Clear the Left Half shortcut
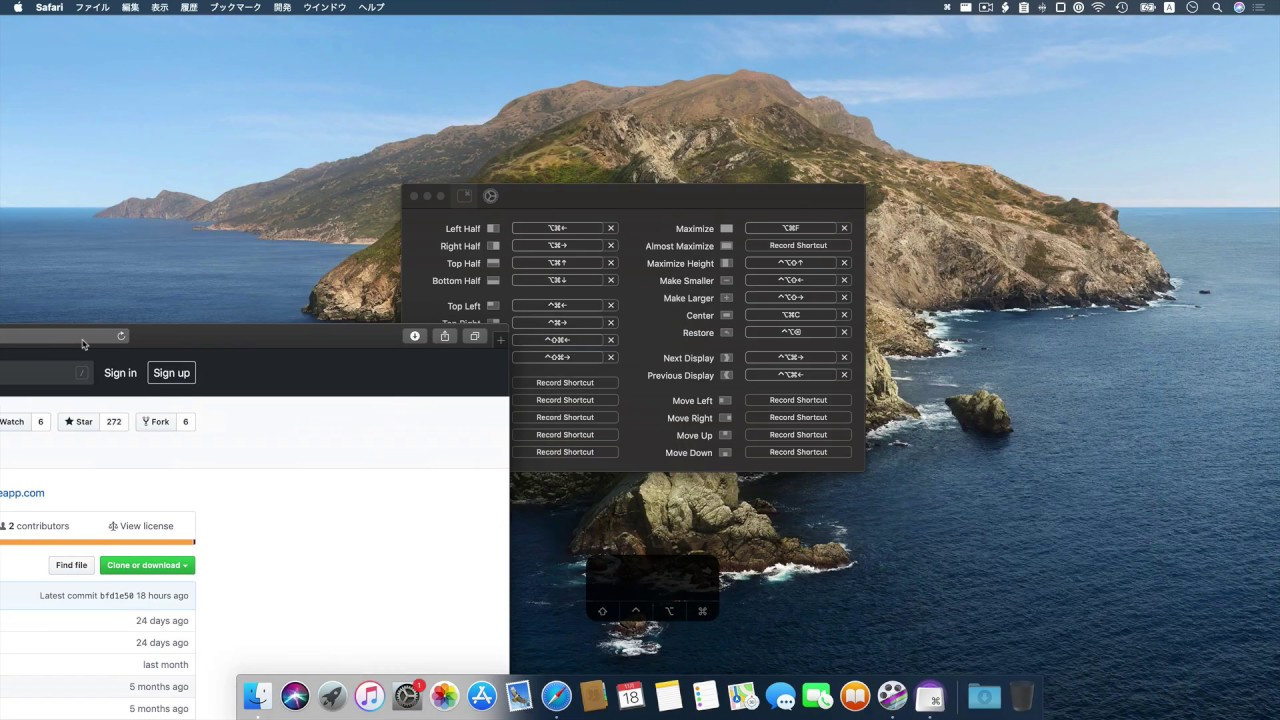This screenshot has width=1280, height=720. coord(611,228)
